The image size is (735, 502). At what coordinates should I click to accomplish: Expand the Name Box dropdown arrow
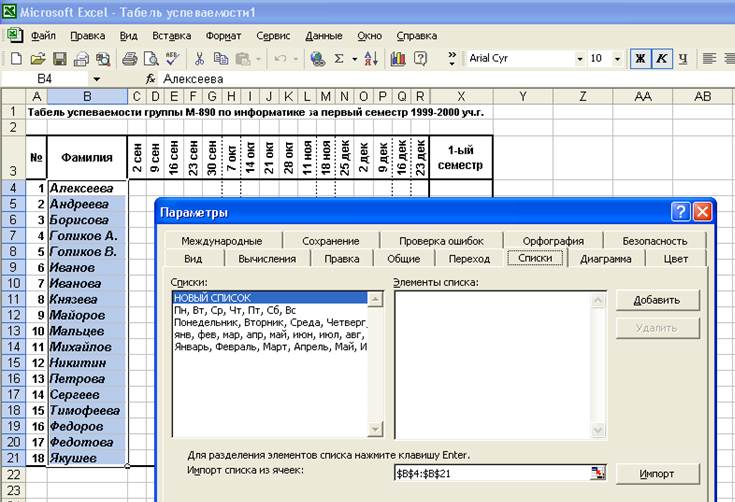97,79
